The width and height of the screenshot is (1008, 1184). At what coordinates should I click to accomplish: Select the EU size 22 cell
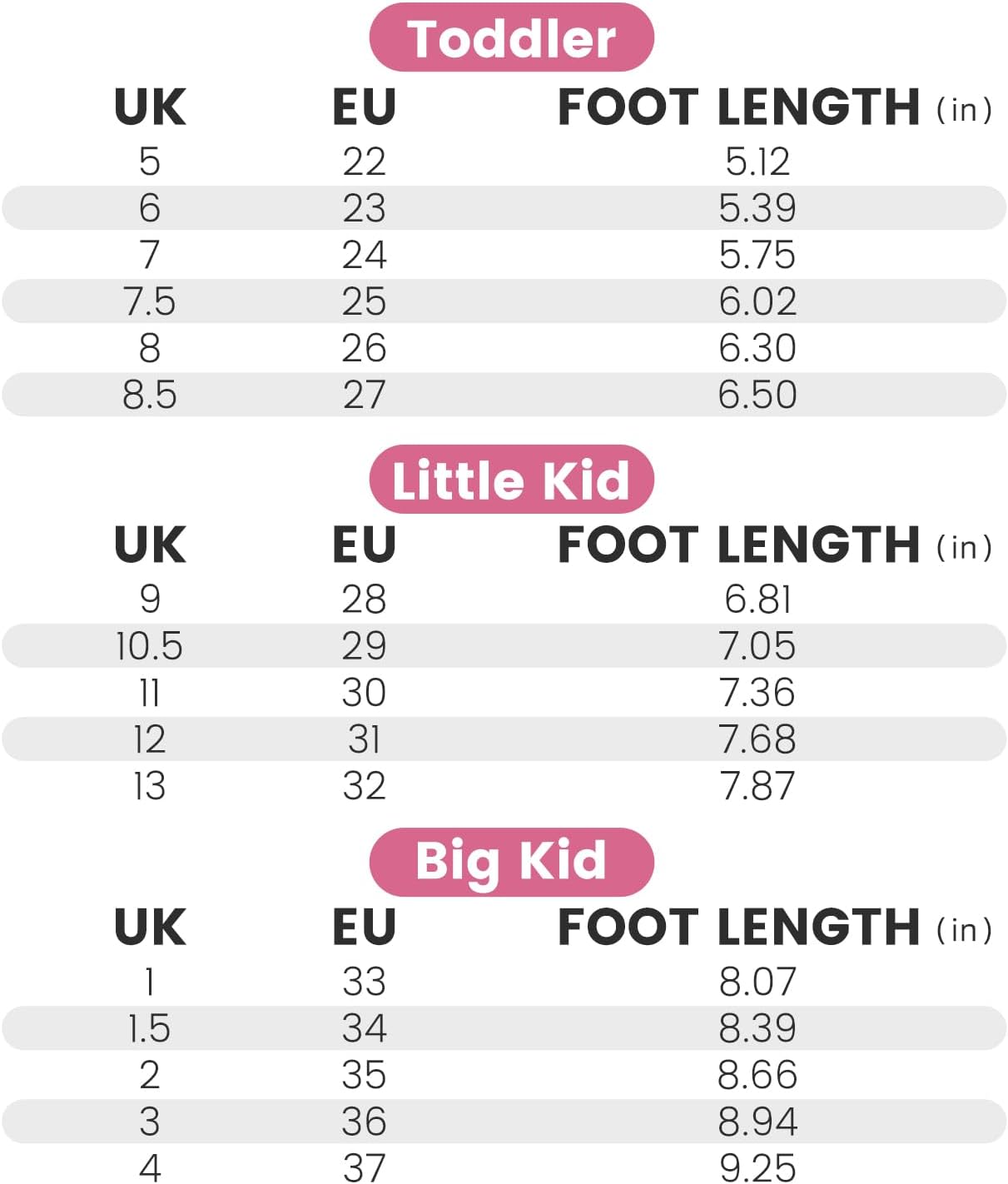(x=364, y=162)
